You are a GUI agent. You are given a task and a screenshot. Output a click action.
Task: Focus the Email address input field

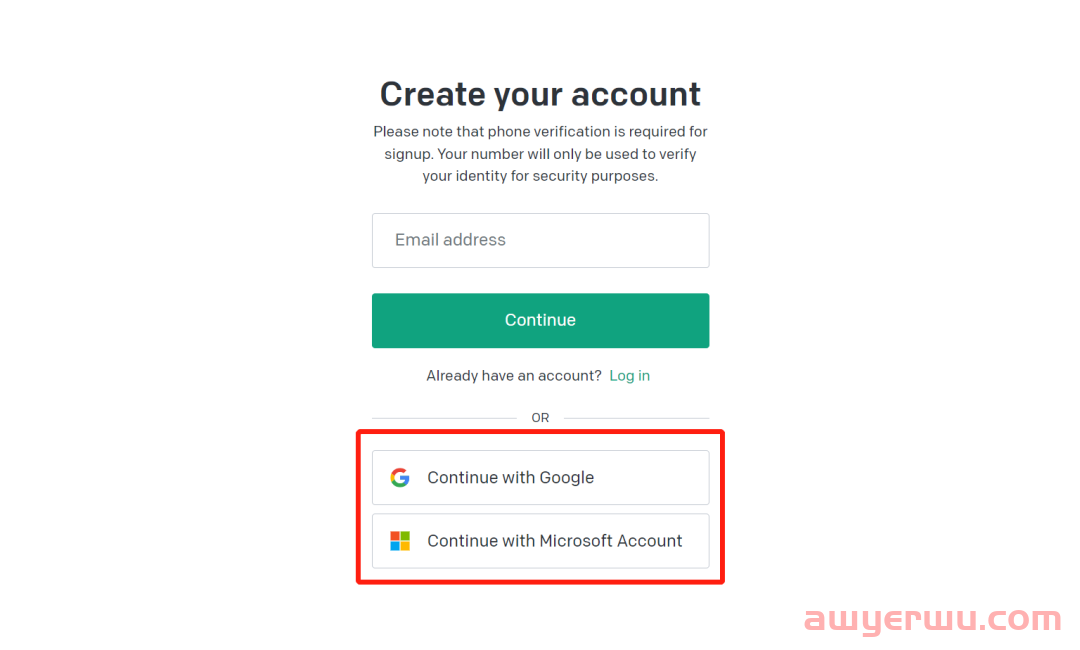click(541, 240)
